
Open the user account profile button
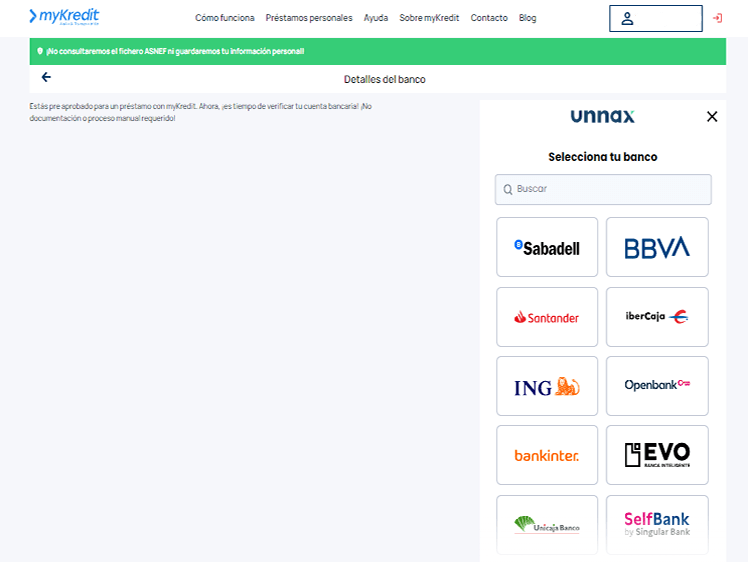coord(655,19)
